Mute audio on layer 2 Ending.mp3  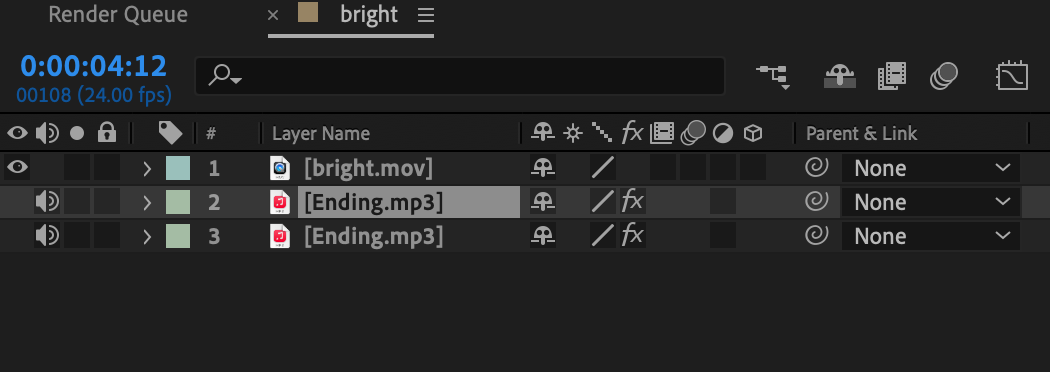tap(47, 201)
